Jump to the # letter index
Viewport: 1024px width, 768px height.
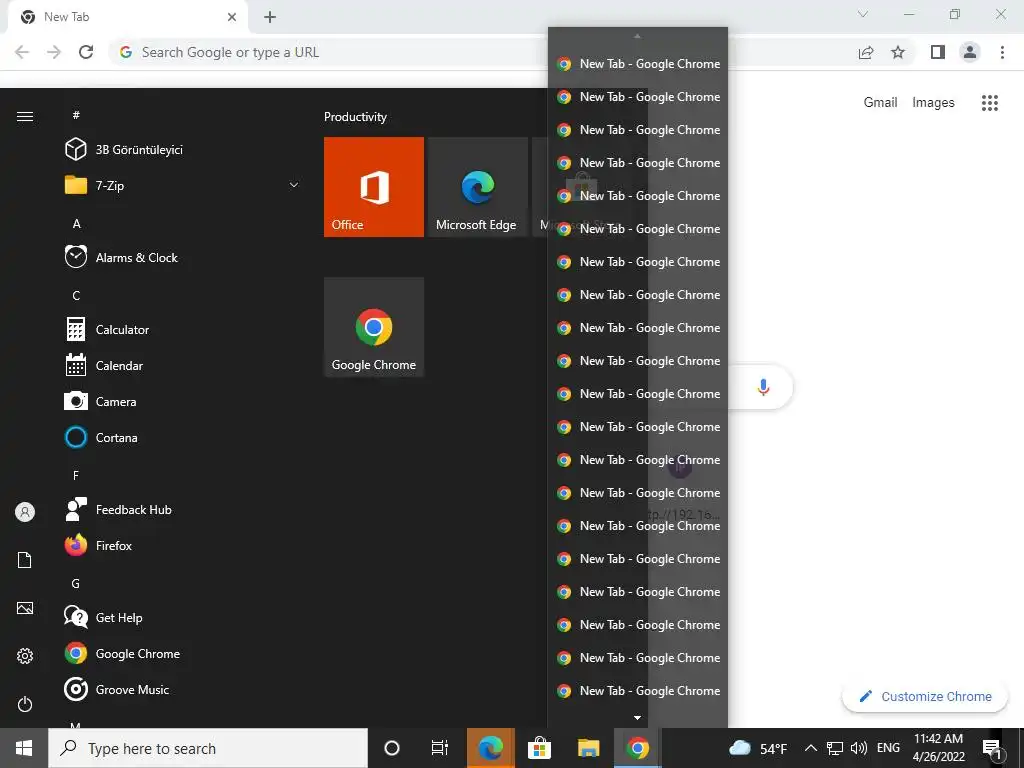coord(76,115)
